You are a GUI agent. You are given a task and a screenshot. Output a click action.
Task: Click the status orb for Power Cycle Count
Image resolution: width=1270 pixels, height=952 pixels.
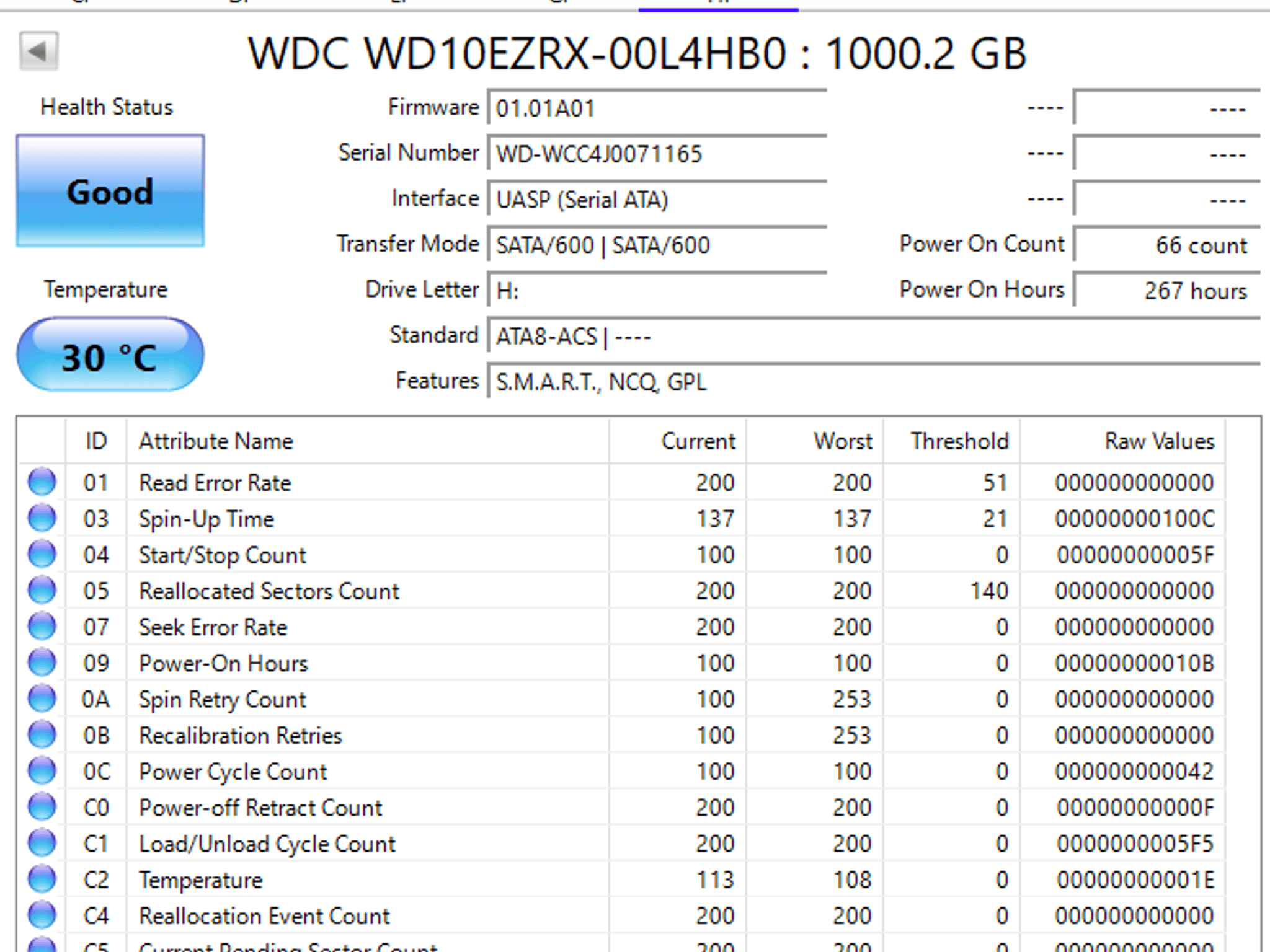42,771
